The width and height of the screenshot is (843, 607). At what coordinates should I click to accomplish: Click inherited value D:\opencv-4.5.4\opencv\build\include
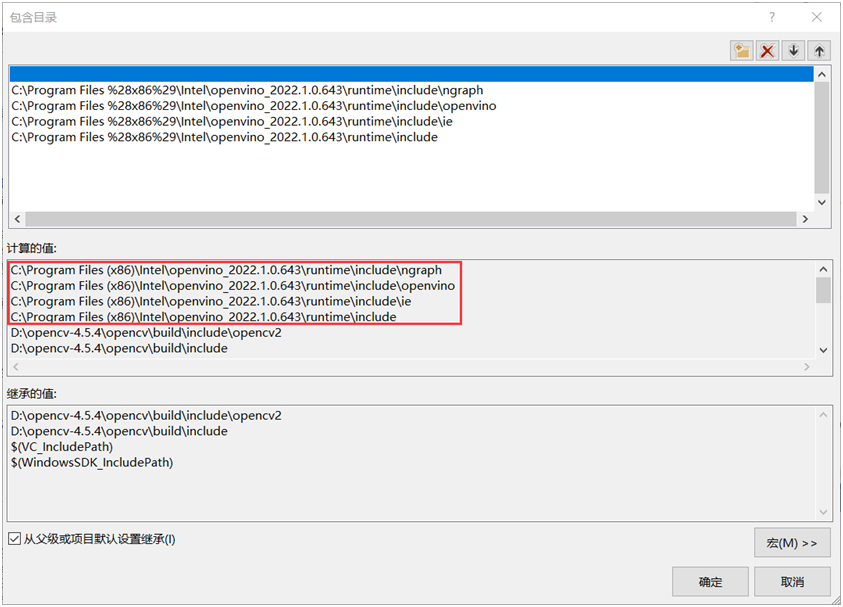point(119,431)
